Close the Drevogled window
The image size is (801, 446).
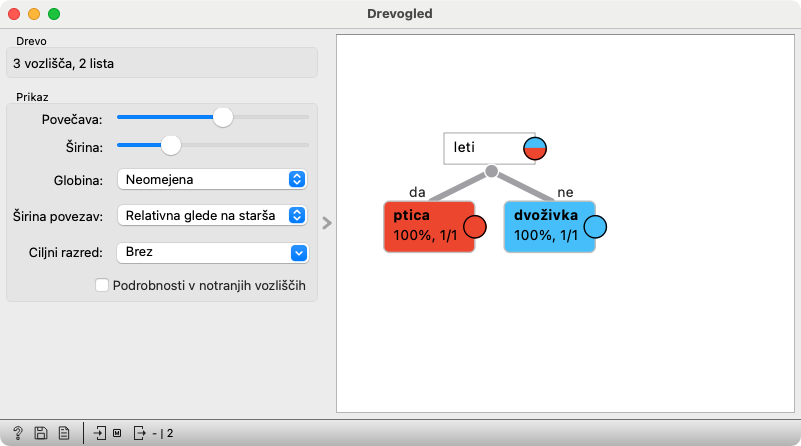(x=14, y=15)
